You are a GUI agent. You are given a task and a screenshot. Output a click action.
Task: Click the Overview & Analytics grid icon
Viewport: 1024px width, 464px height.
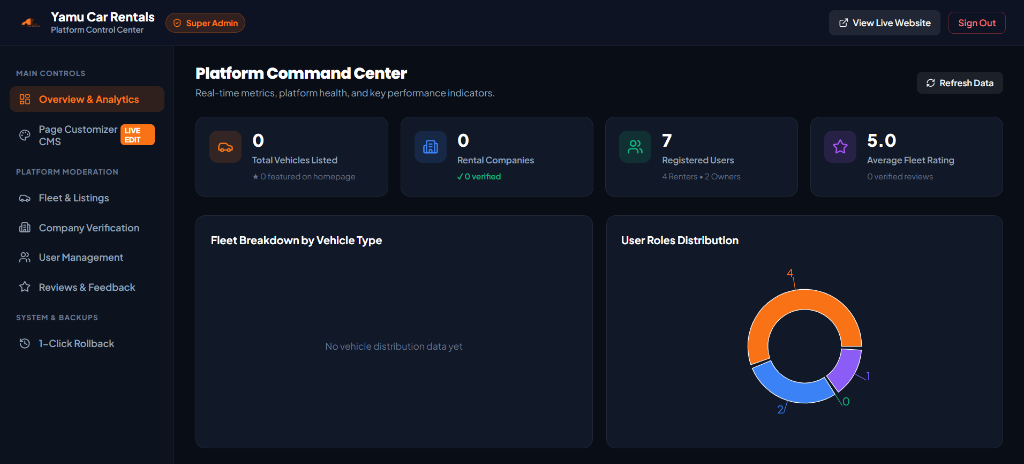point(25,99)
